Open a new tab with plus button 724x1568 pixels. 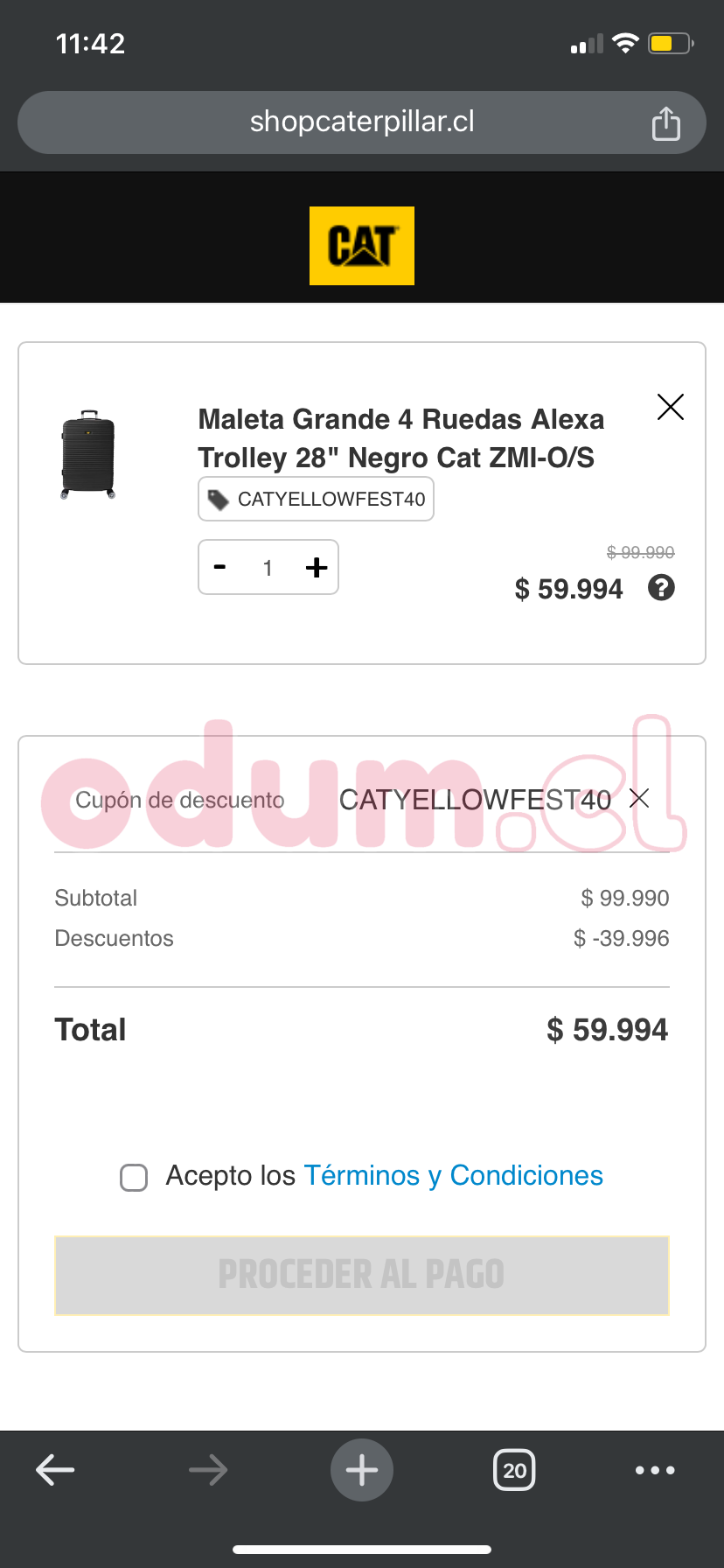coord(361,1470)
